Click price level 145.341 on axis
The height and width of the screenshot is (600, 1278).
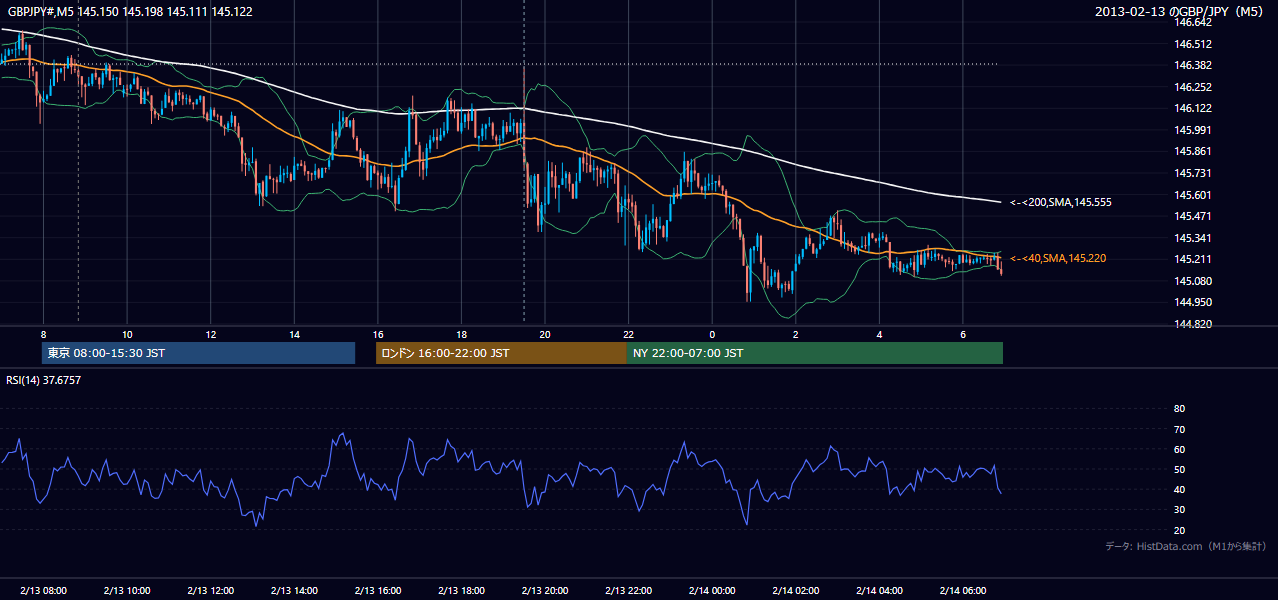click(1192, 238)
